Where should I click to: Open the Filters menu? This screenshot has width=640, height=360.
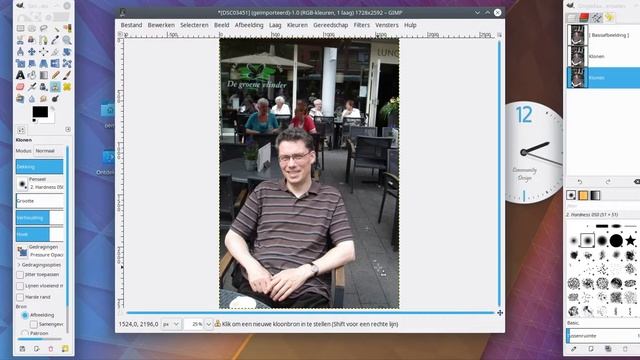(x=362, y=25)
